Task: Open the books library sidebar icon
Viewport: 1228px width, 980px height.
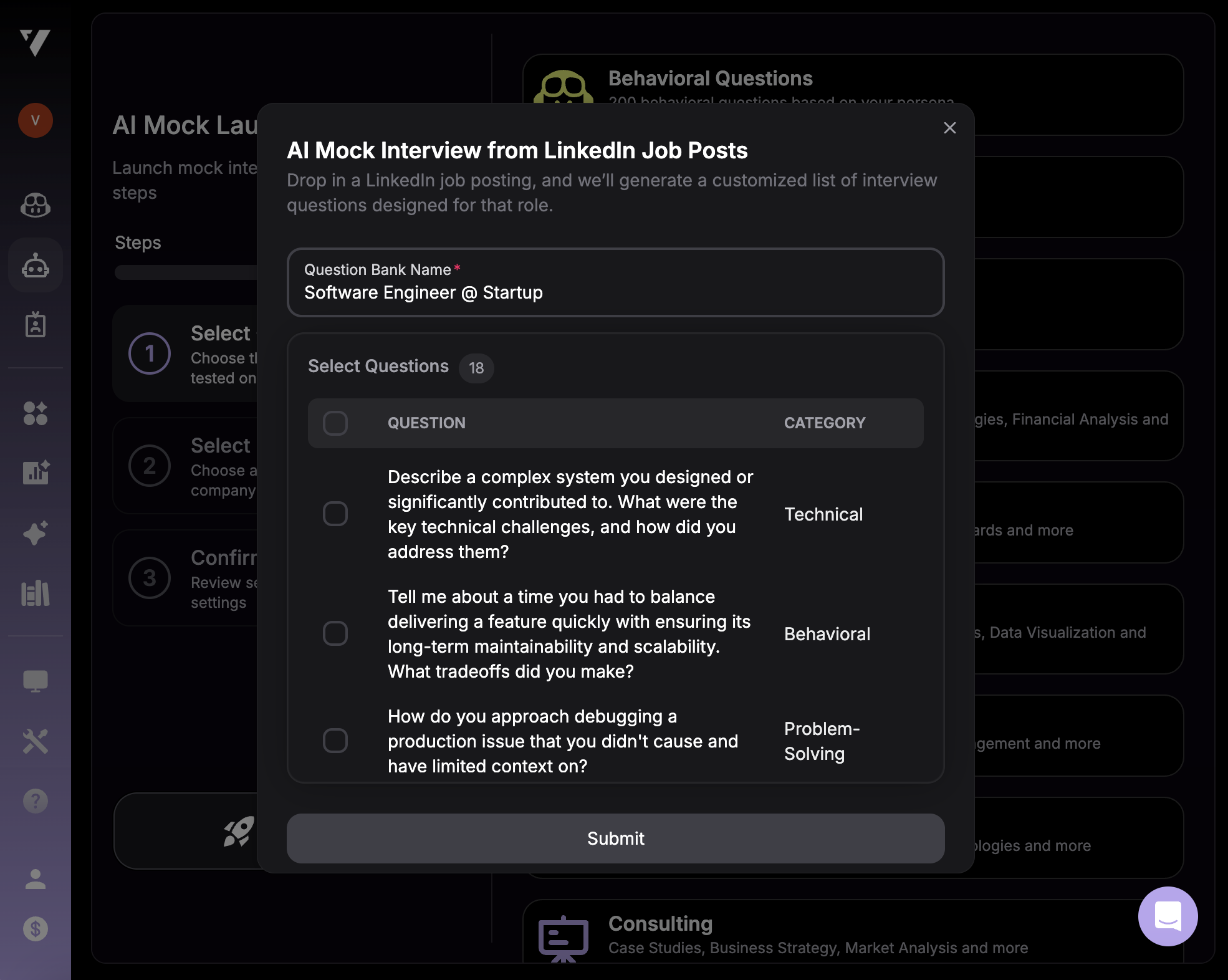Action: 36,593
